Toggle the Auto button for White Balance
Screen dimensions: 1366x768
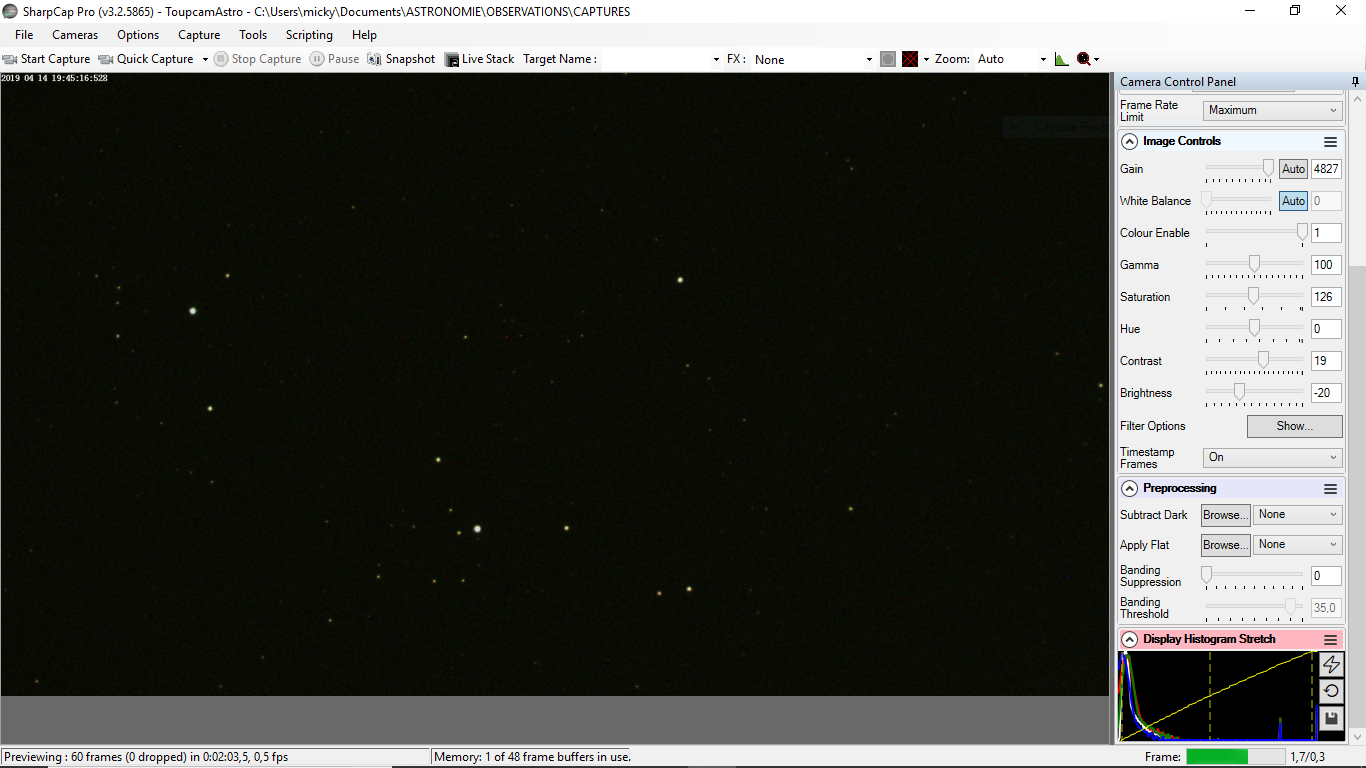tap(1293, 201)
